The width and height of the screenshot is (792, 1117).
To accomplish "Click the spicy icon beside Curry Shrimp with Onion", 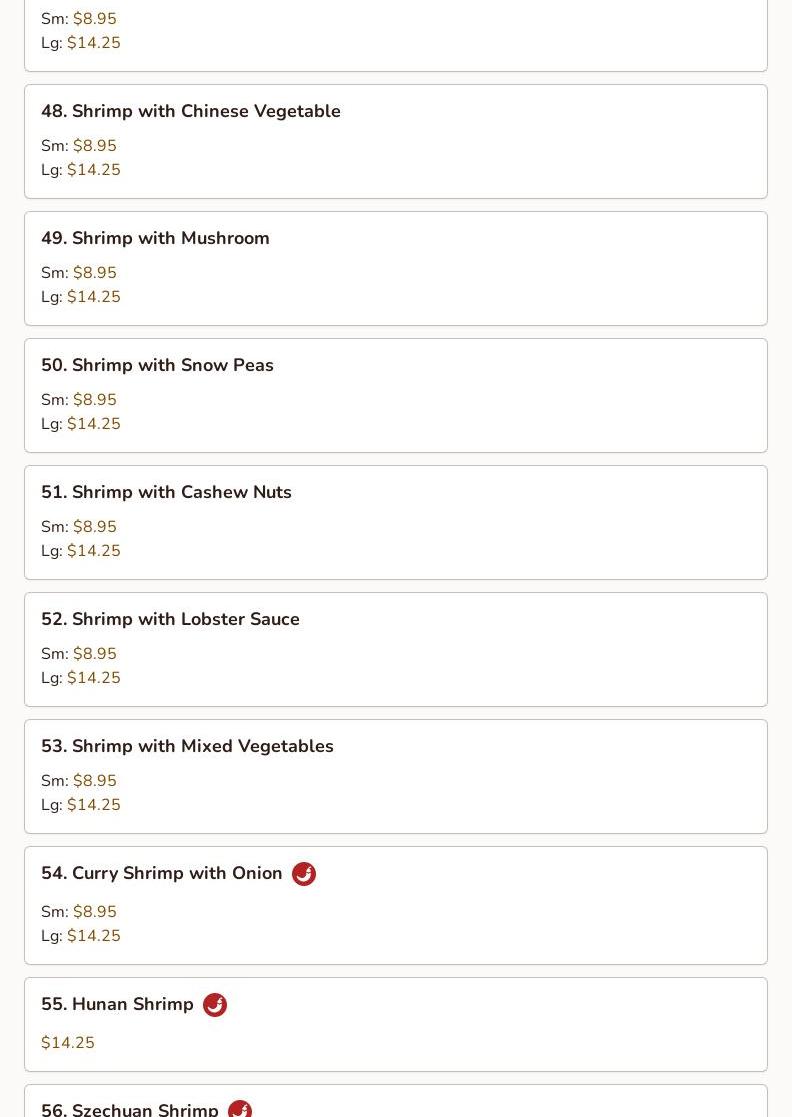I will [304, 874].
